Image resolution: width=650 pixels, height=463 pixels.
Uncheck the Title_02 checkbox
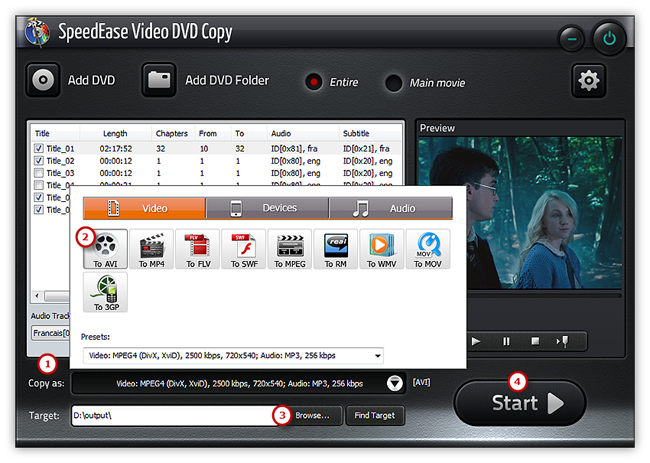click(39, 160)
